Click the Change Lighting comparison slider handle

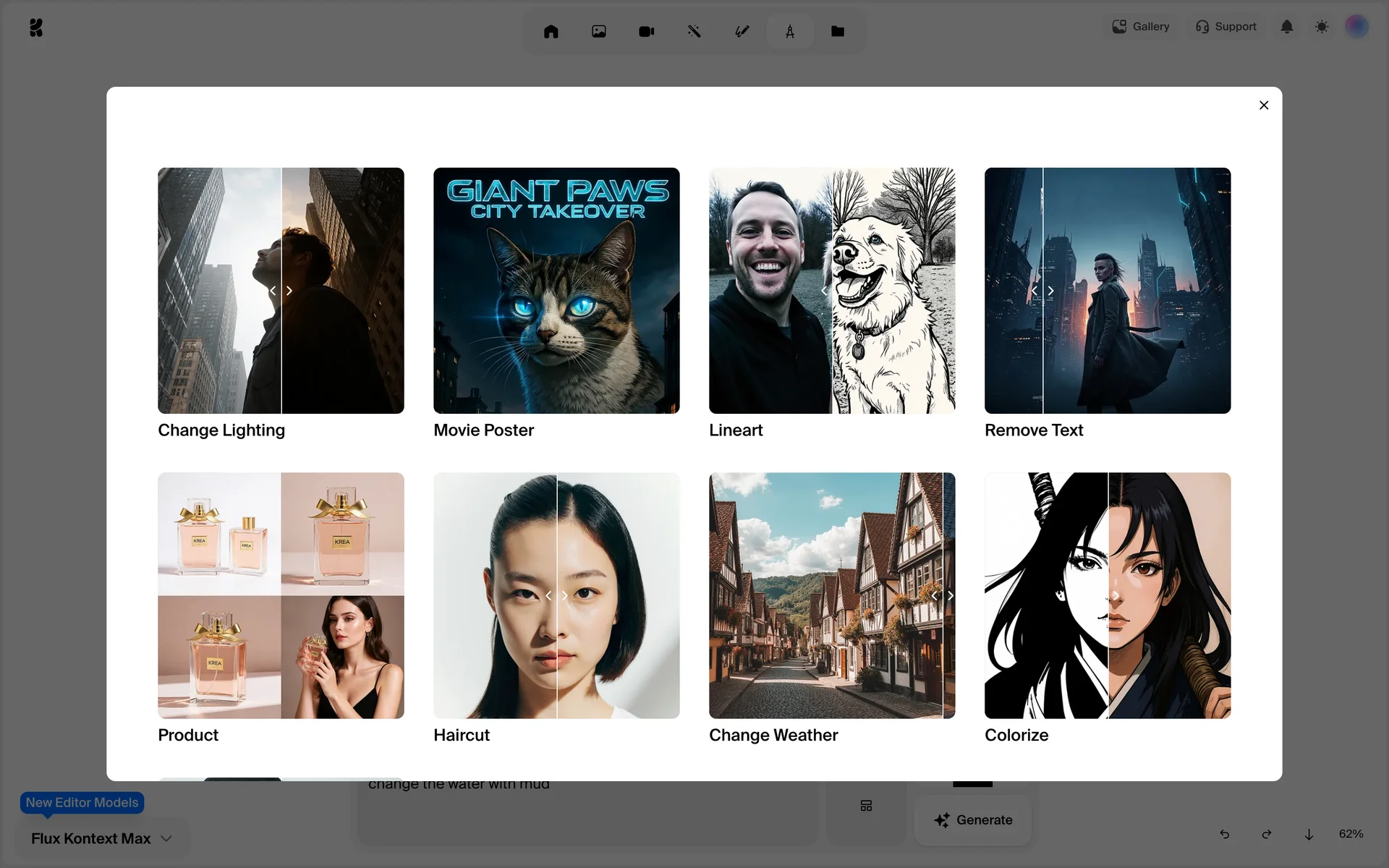point(281,291)
